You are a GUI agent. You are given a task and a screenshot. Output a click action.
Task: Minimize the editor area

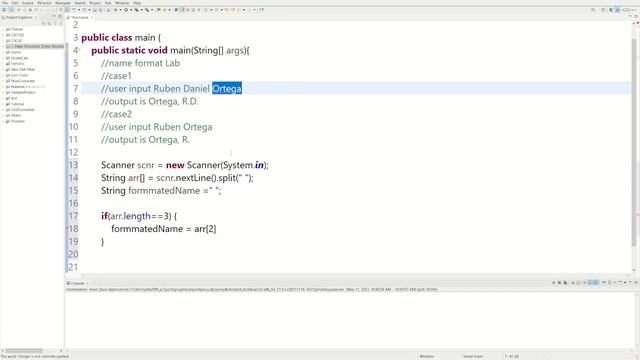[x=631, y=16]
